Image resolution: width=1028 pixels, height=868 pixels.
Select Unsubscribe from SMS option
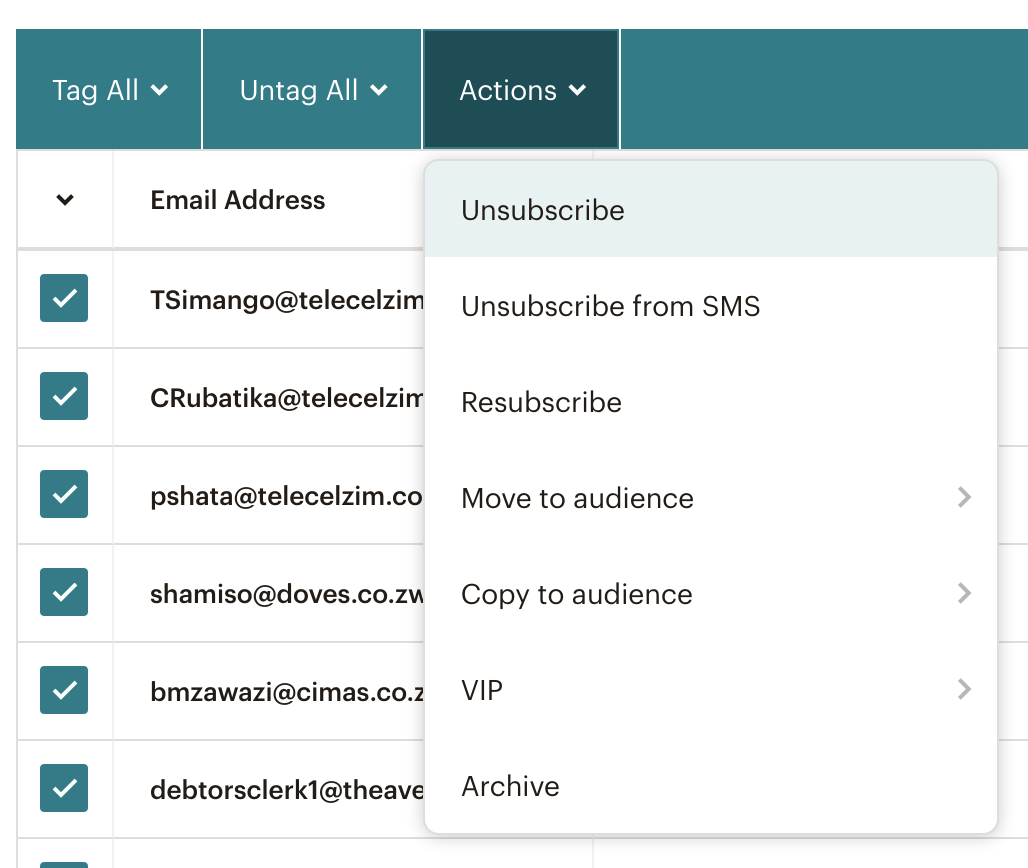click(610, 306)
